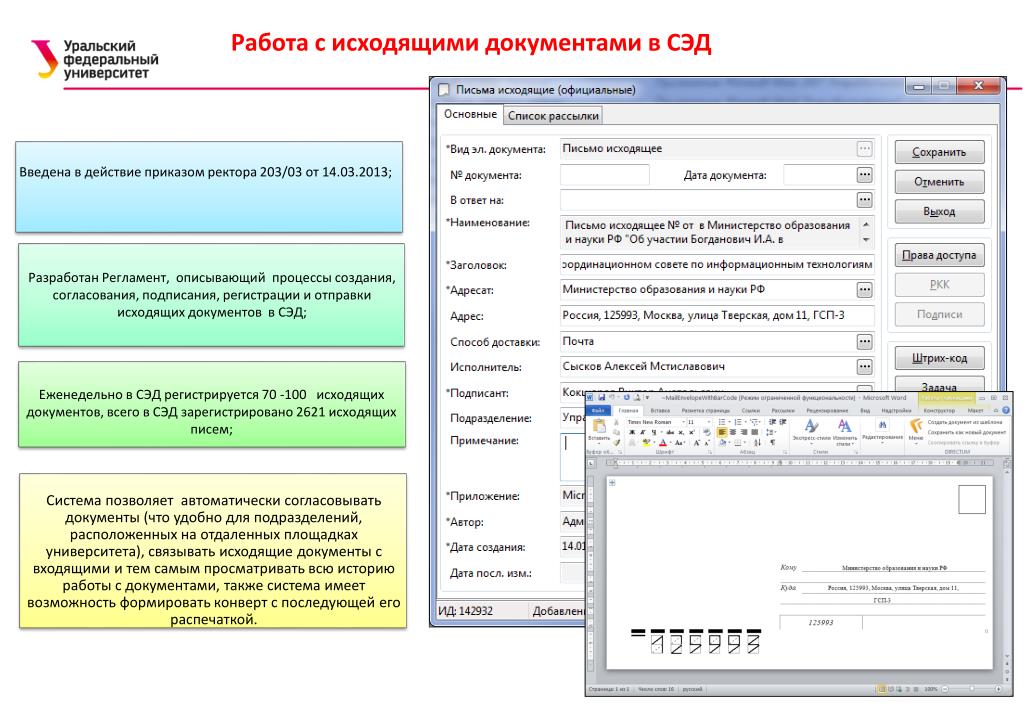This screenshot has width=1023, height=708.
Task: Open the Times New Roman font dropdown
Action: (x=684, y=422)
